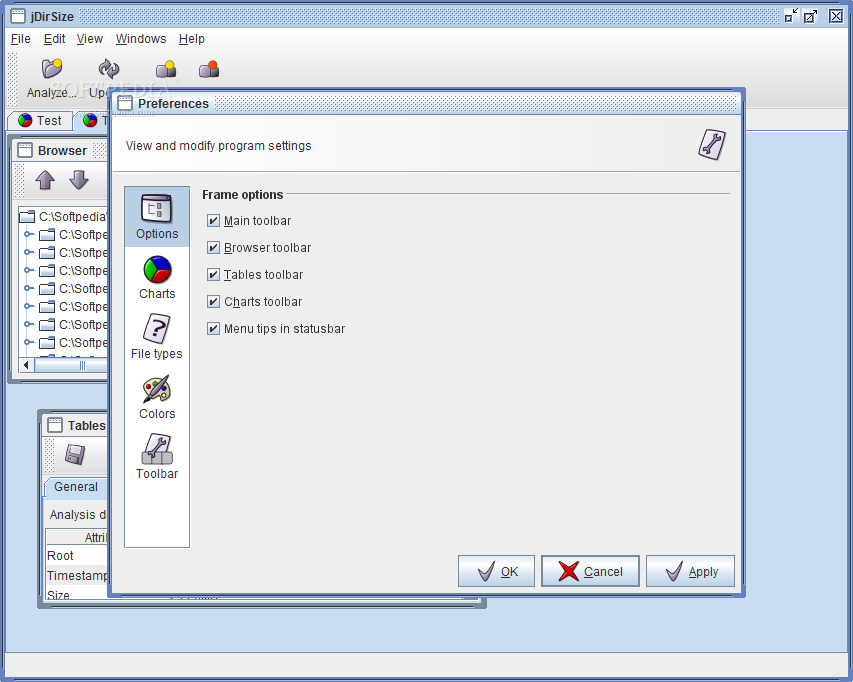Click the OK button
The height and width of the screenshot is (682, 853).
(496, 571)
